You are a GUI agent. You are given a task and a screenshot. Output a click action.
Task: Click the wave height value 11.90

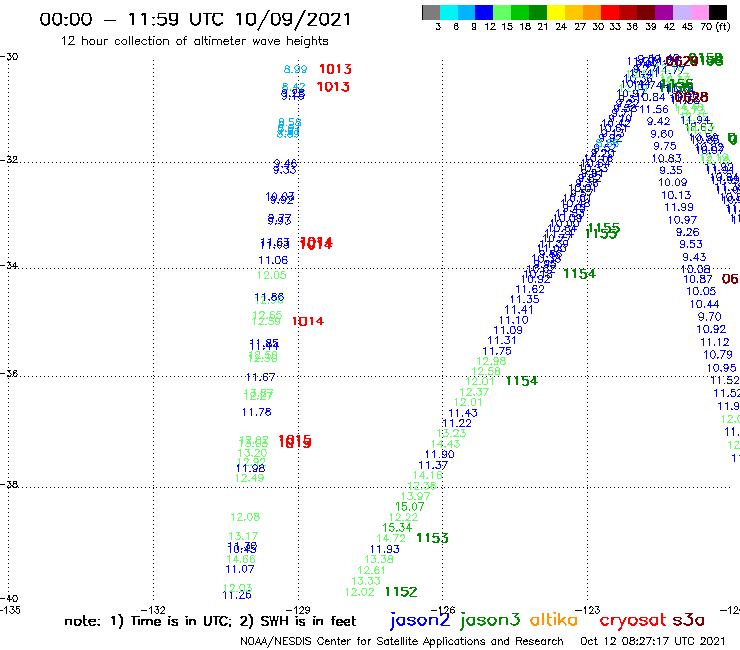tap(439, 454)
